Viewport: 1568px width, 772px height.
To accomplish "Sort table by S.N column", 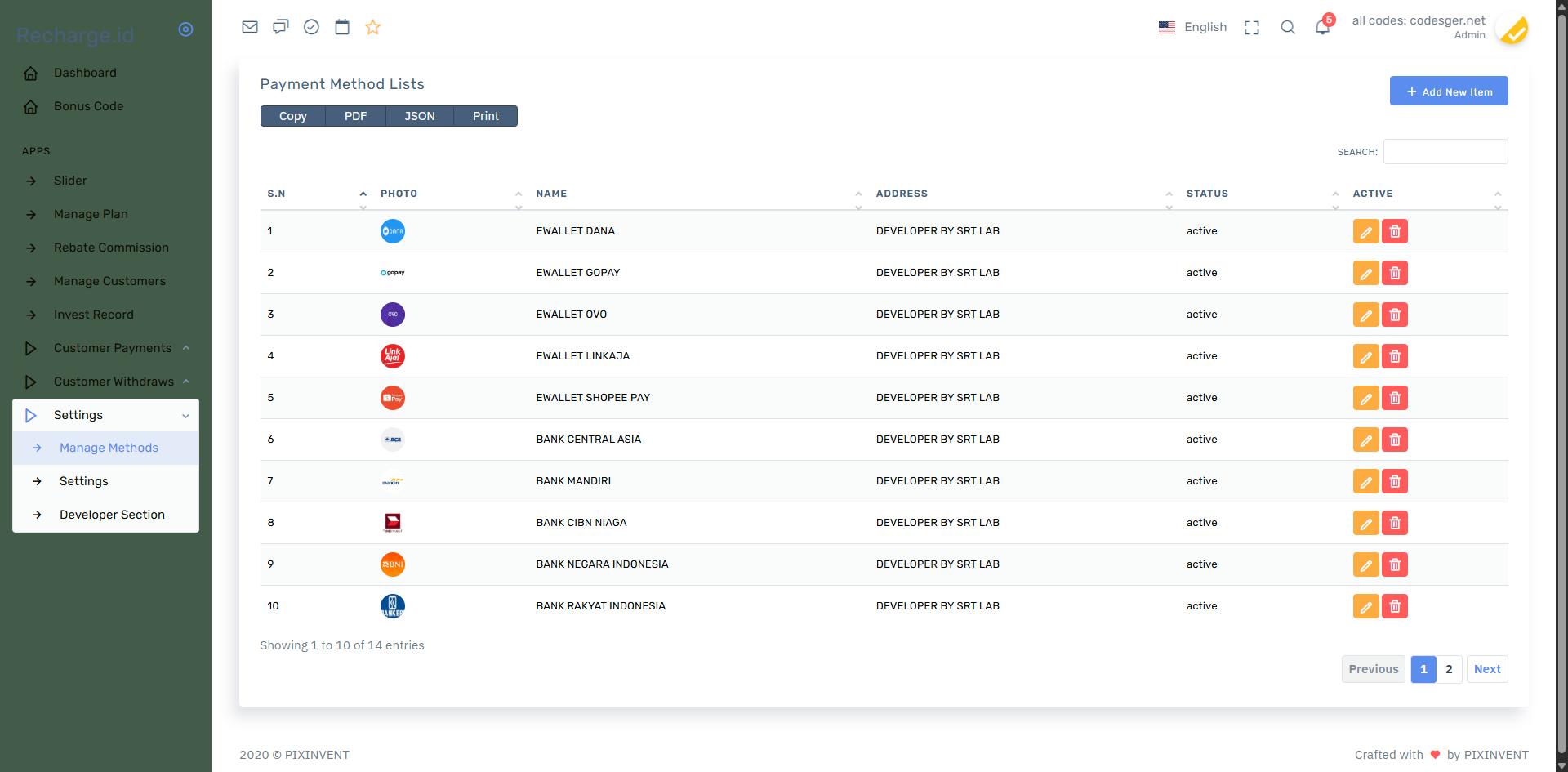I will click(x=317, y=194).
